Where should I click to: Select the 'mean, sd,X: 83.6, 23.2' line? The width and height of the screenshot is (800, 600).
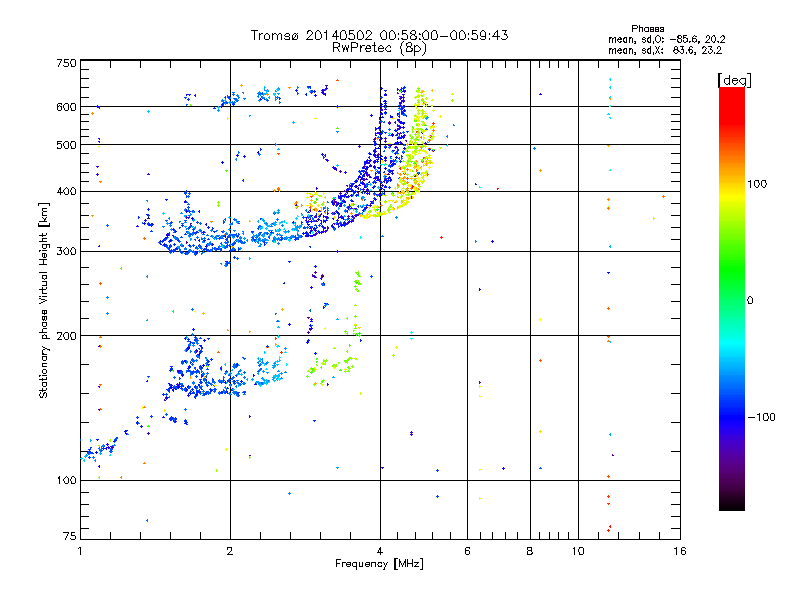(665, 50)
